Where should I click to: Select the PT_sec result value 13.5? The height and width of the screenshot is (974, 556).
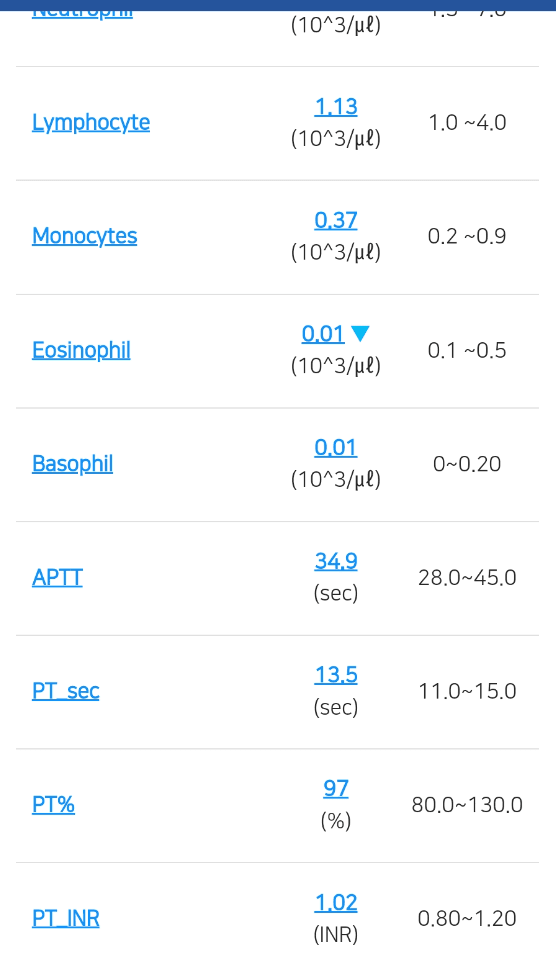(336, 675)
